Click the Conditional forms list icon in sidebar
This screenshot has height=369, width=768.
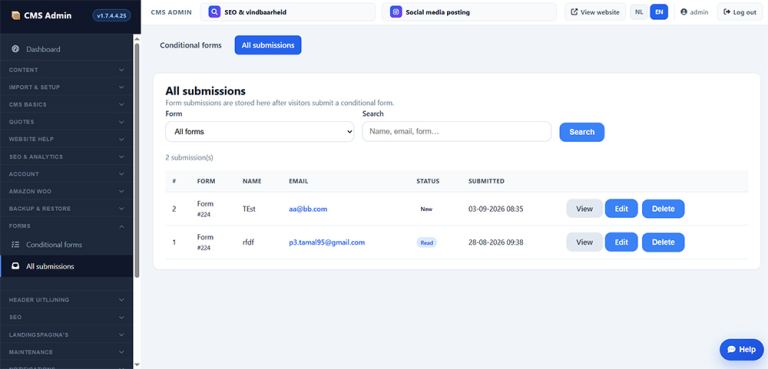coord(15,245)
